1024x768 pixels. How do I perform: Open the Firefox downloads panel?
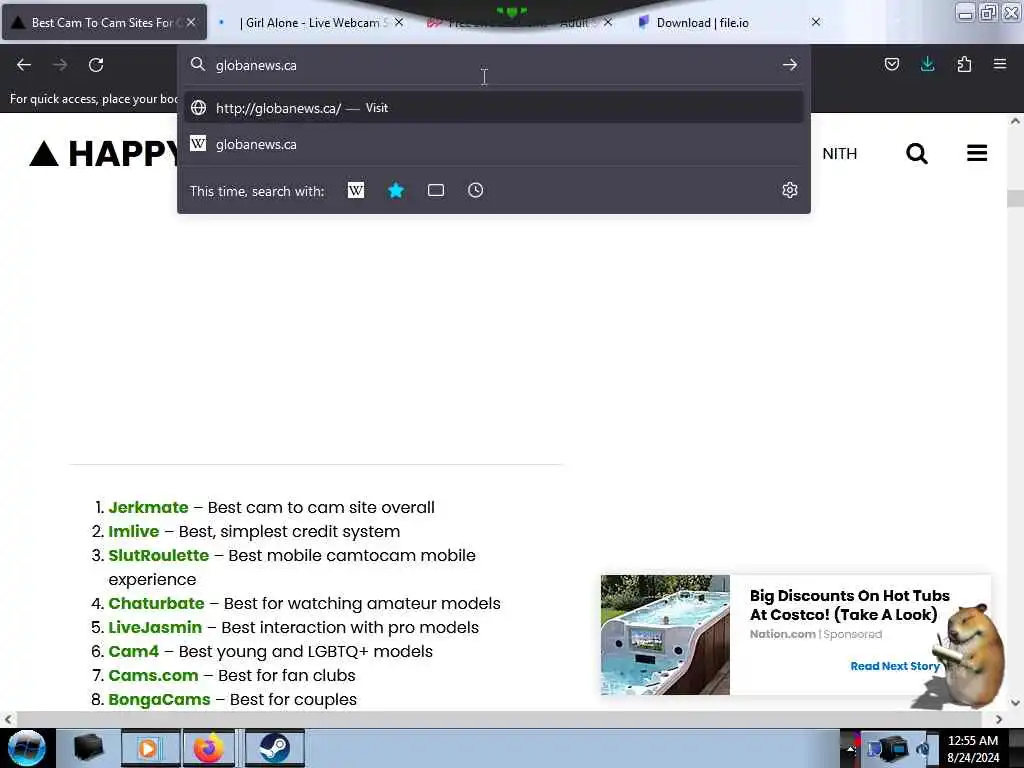pos(927,64)
